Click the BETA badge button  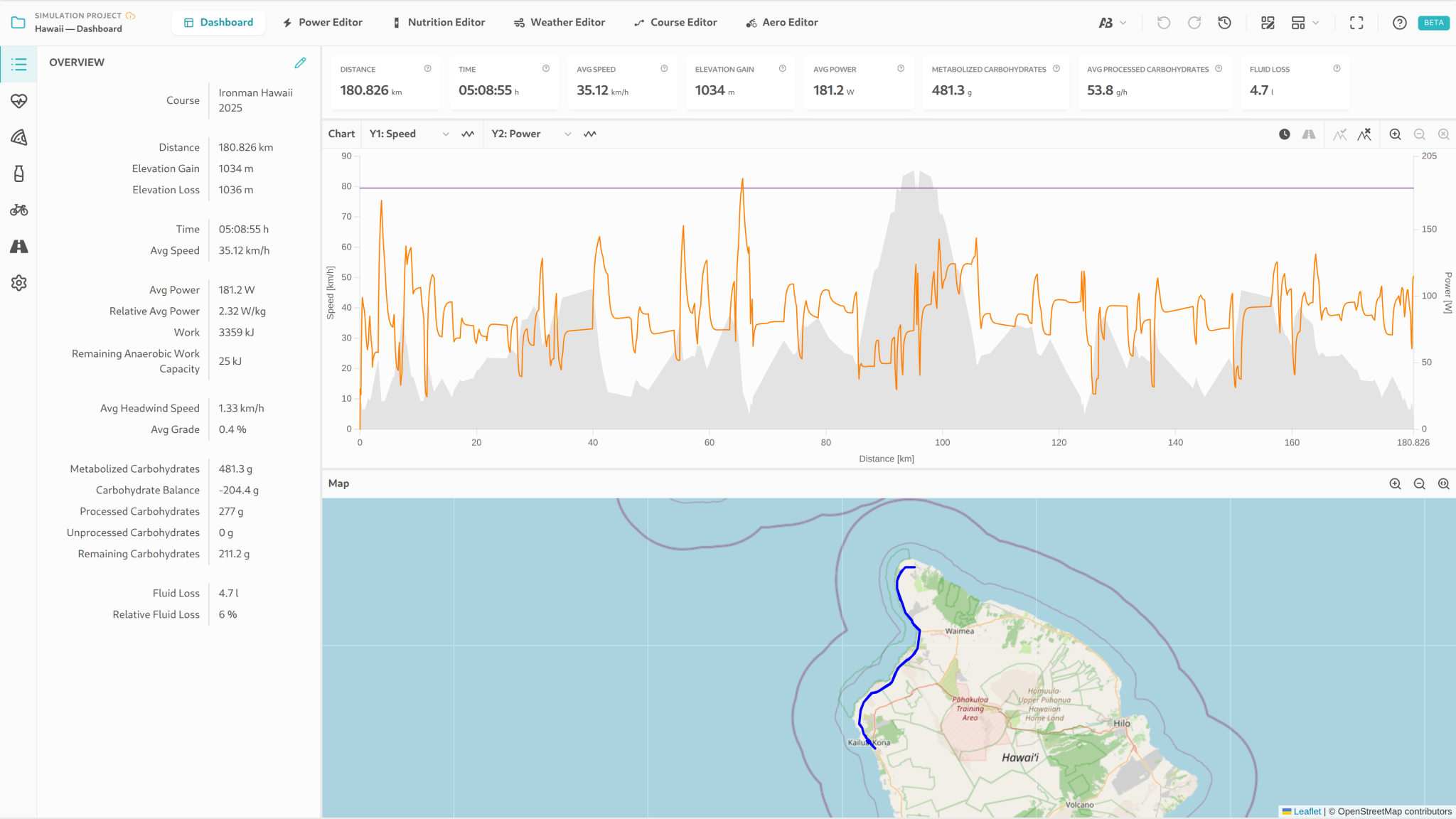1433,23
